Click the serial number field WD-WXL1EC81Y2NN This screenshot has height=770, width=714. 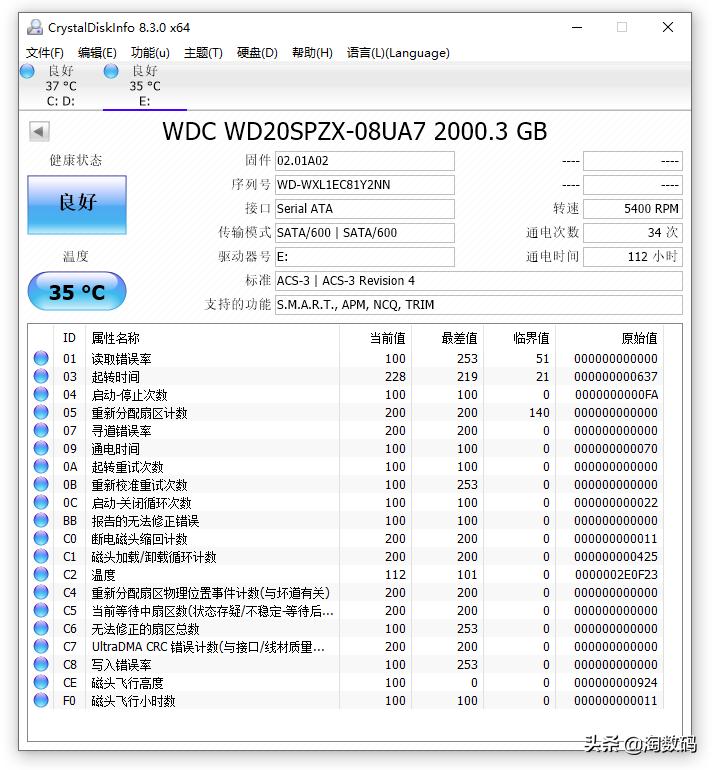click(364, 185)
